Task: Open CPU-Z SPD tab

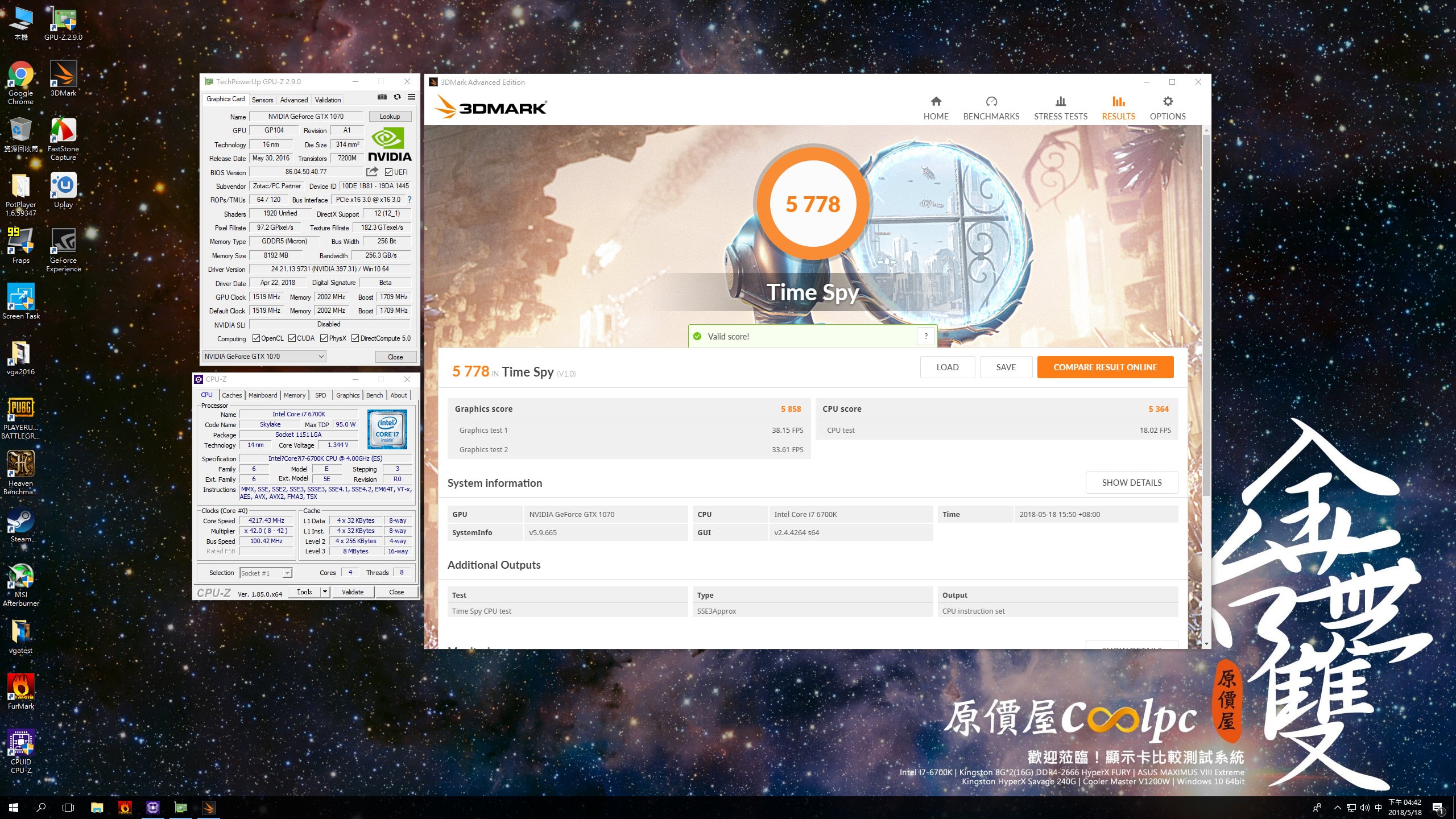Action: [321, 395]
